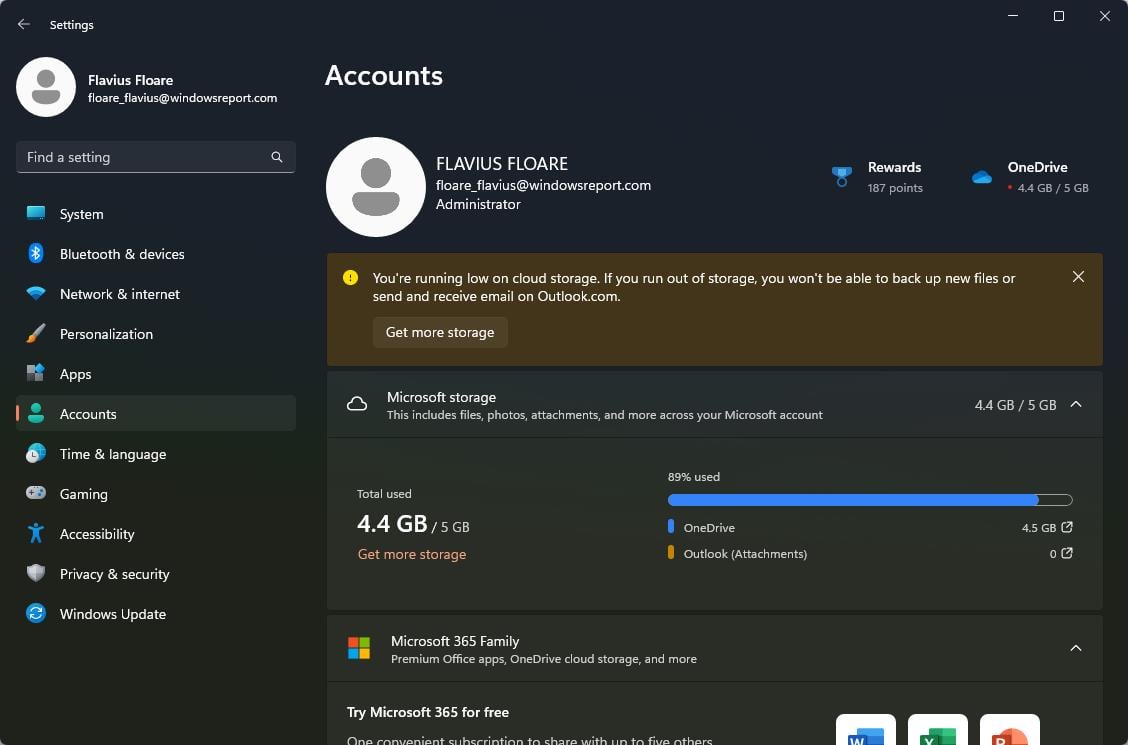
Task: Click the Time & language clock icon
Action: 36,454
